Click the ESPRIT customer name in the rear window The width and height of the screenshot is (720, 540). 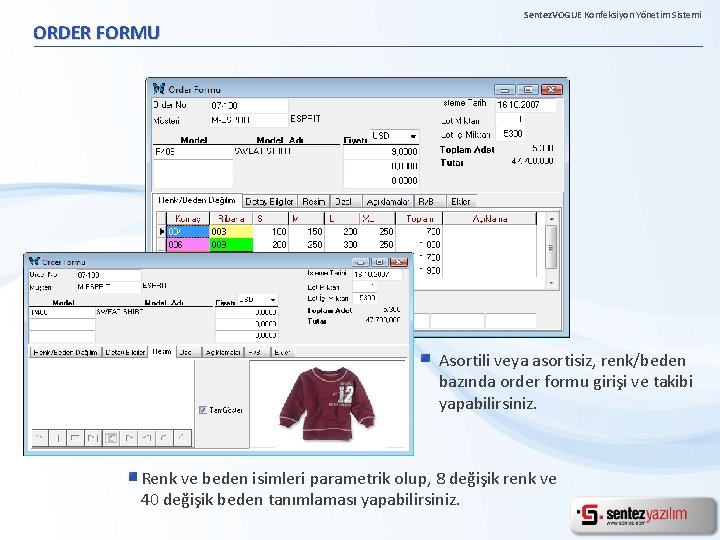click(x=305, y=119)
